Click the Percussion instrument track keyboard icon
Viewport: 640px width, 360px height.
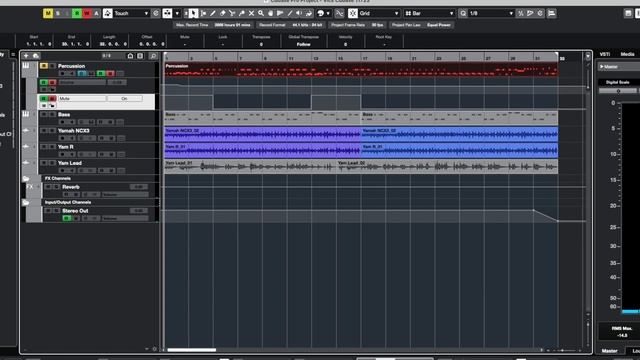click(26, 66)
